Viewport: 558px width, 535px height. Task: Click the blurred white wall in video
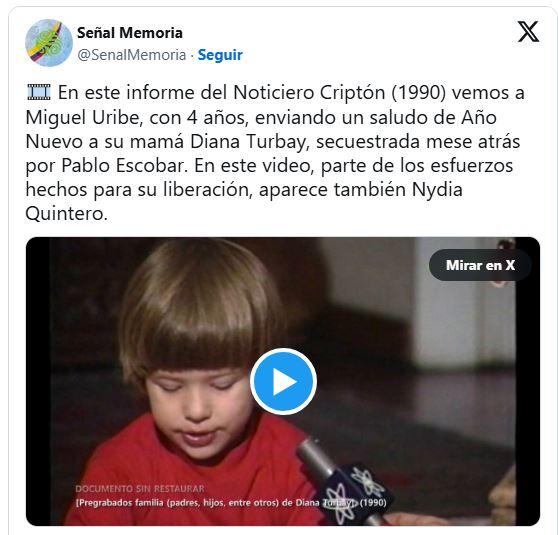point(463,313)
